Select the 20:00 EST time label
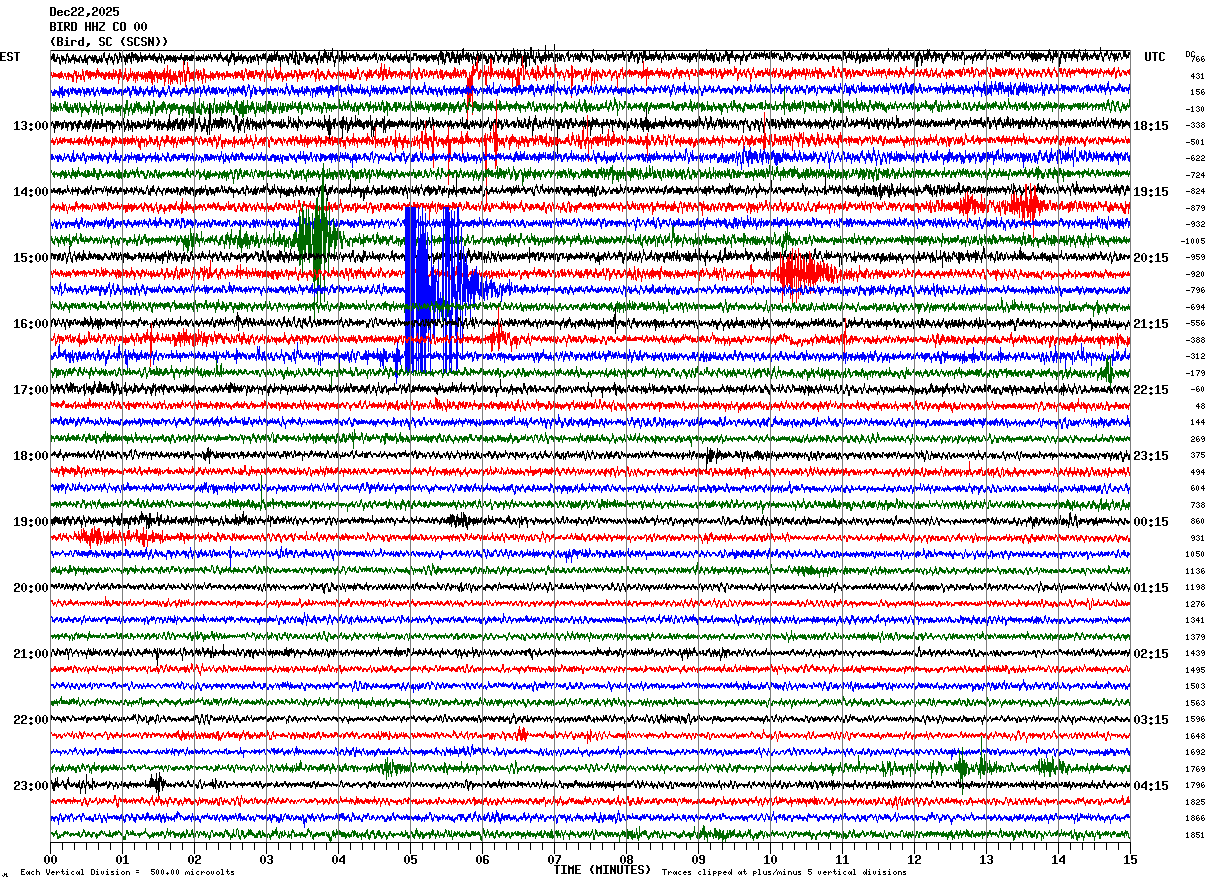The image size is (1210, 886). coord(31,588)
